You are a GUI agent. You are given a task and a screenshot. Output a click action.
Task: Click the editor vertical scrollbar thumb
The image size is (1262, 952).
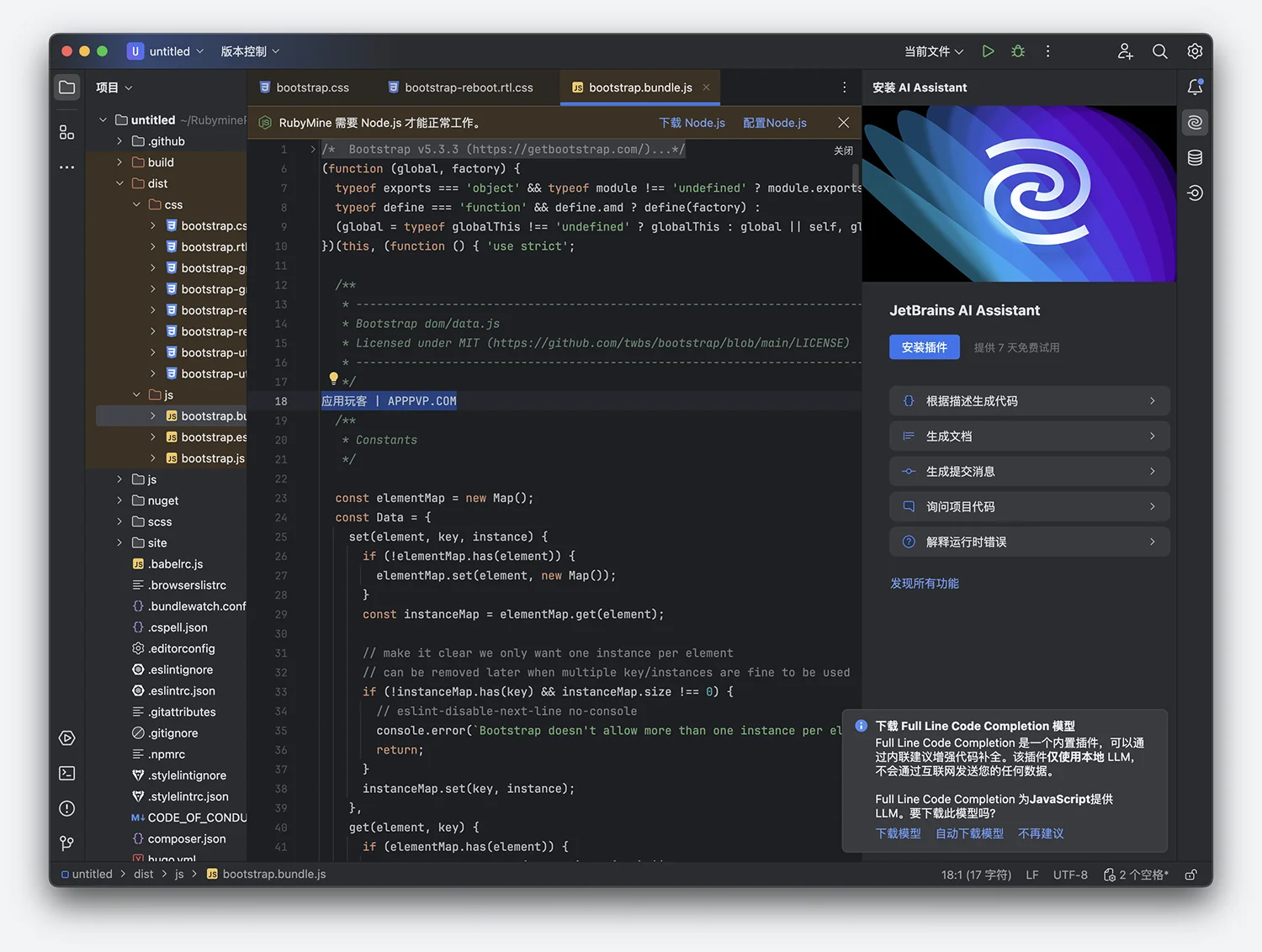pos(856,173)
